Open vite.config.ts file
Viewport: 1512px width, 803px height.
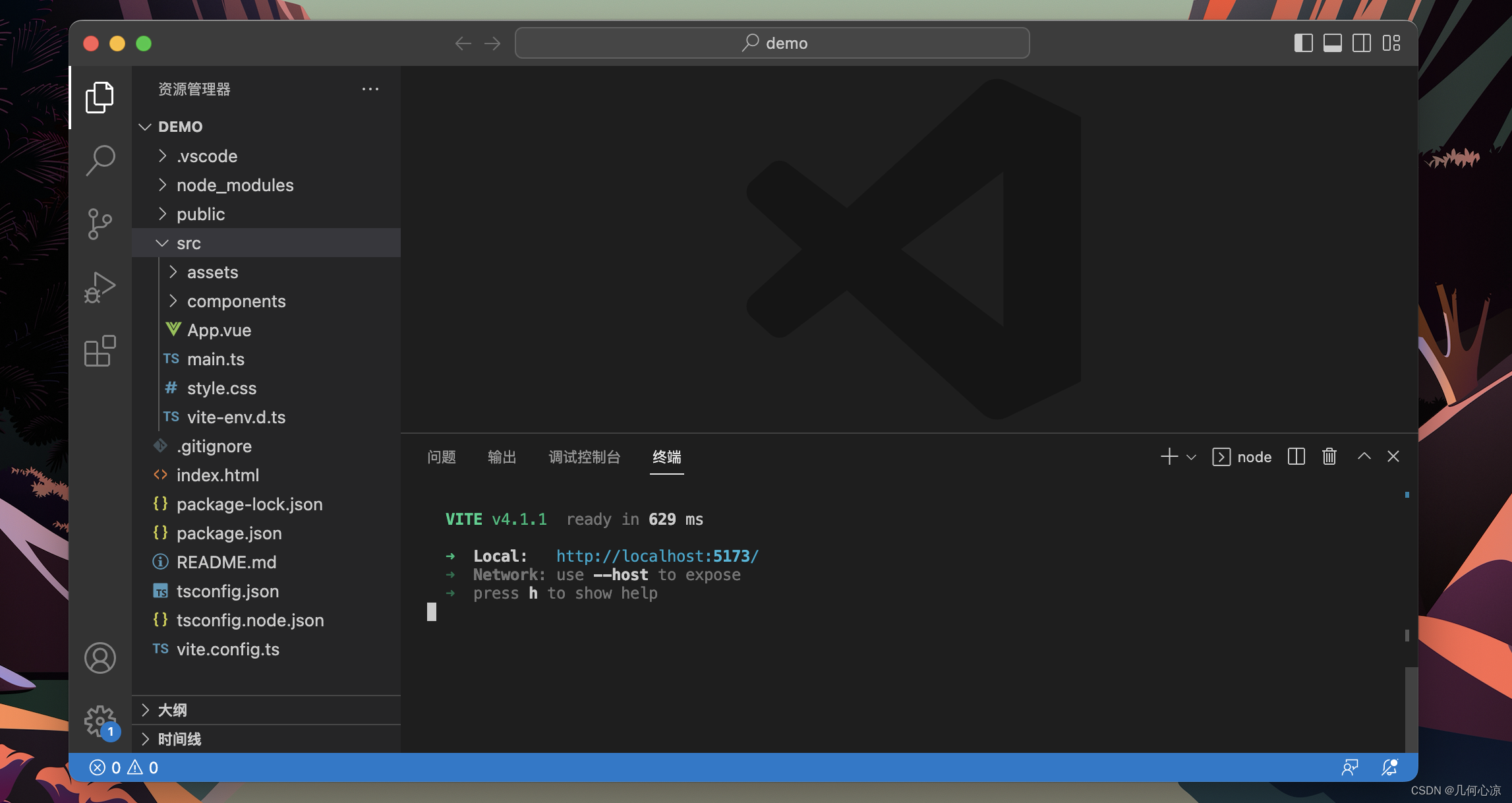tap(266, 649)
